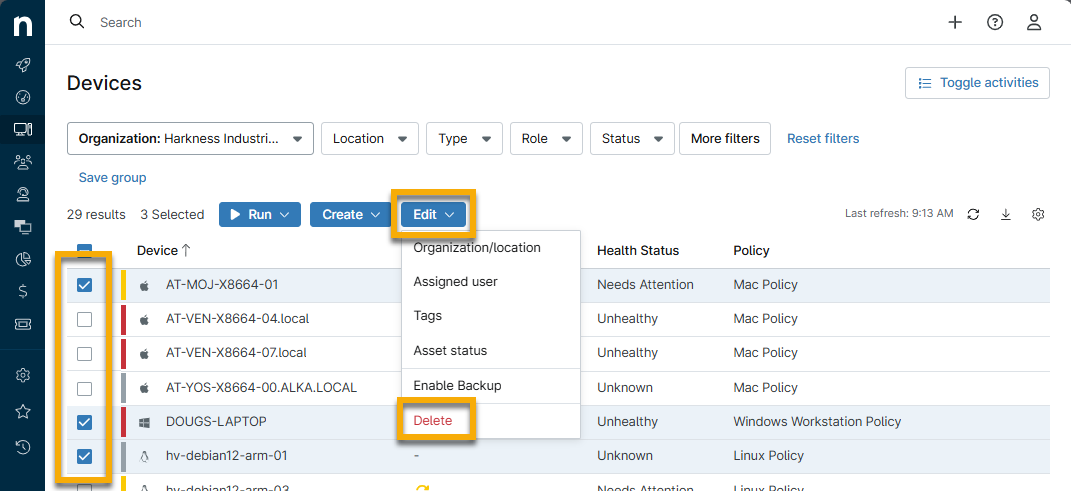Click the refresh icon beside Last refresh
Image resolution: width=1071 pixels, height=491 pixels.
[973, 214]
